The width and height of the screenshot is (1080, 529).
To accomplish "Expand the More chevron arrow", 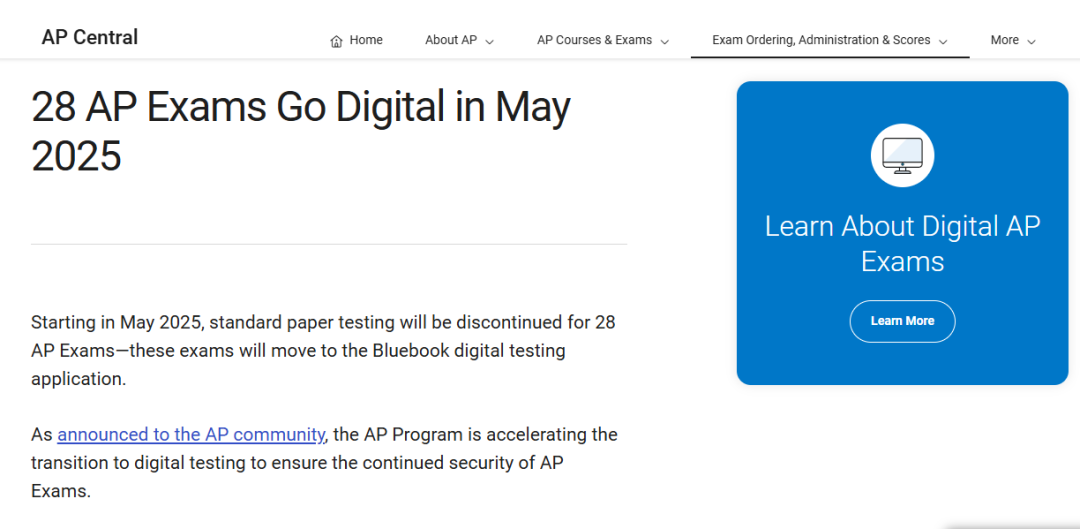I will click(1031, 41).
